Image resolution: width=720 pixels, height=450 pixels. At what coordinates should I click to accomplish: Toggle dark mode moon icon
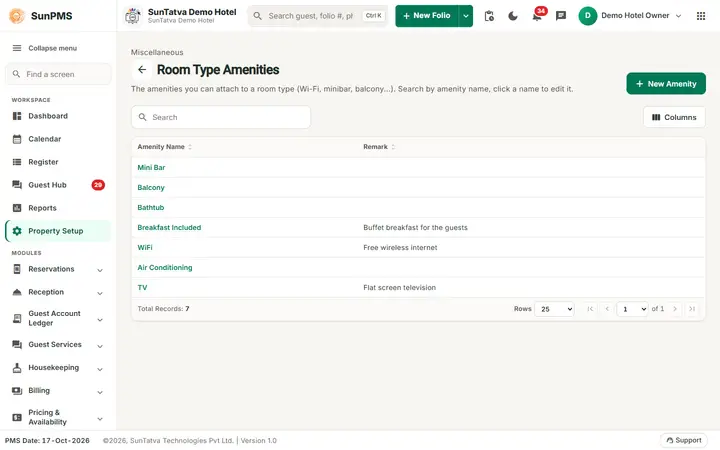(x=513, y=16)
